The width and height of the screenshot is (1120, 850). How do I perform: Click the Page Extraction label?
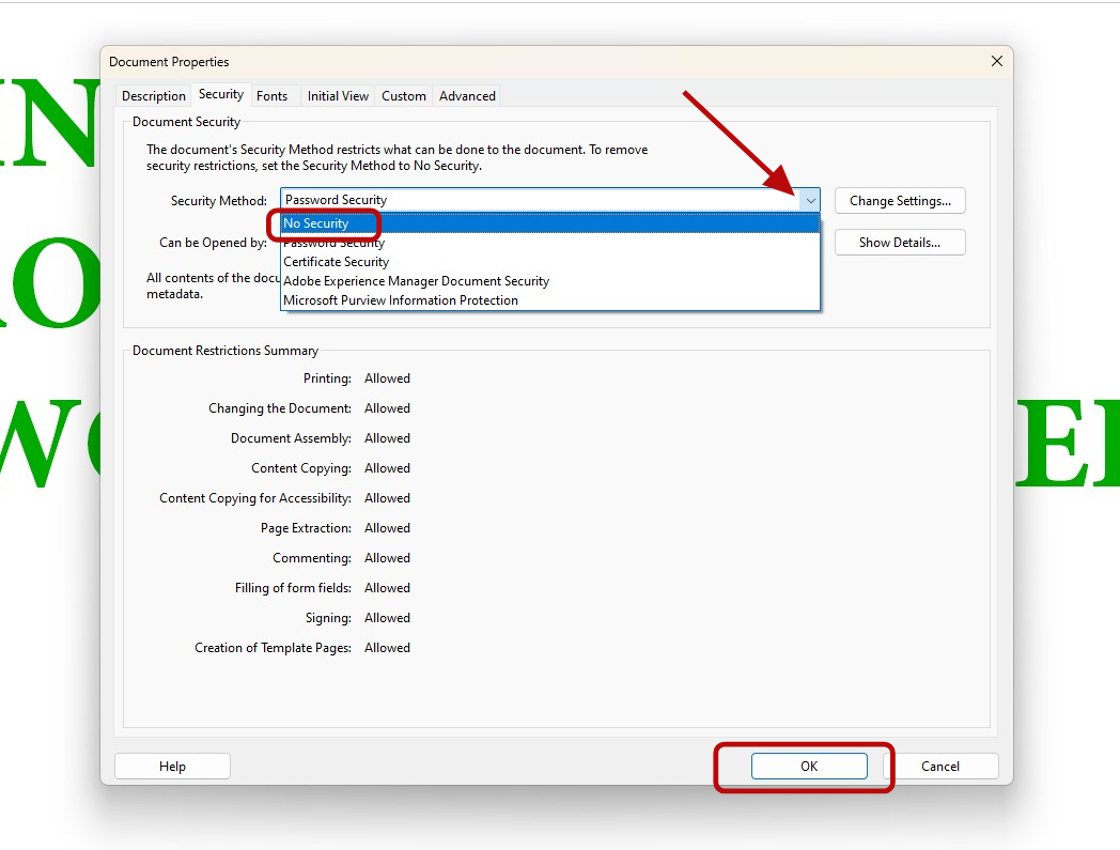306,529
